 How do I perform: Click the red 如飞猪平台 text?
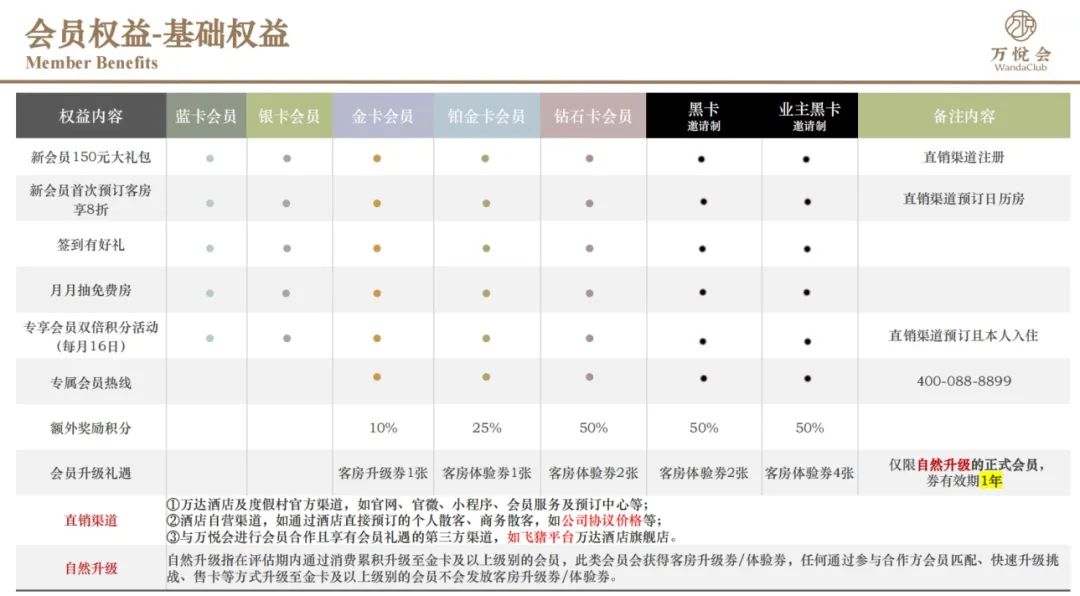533,537
